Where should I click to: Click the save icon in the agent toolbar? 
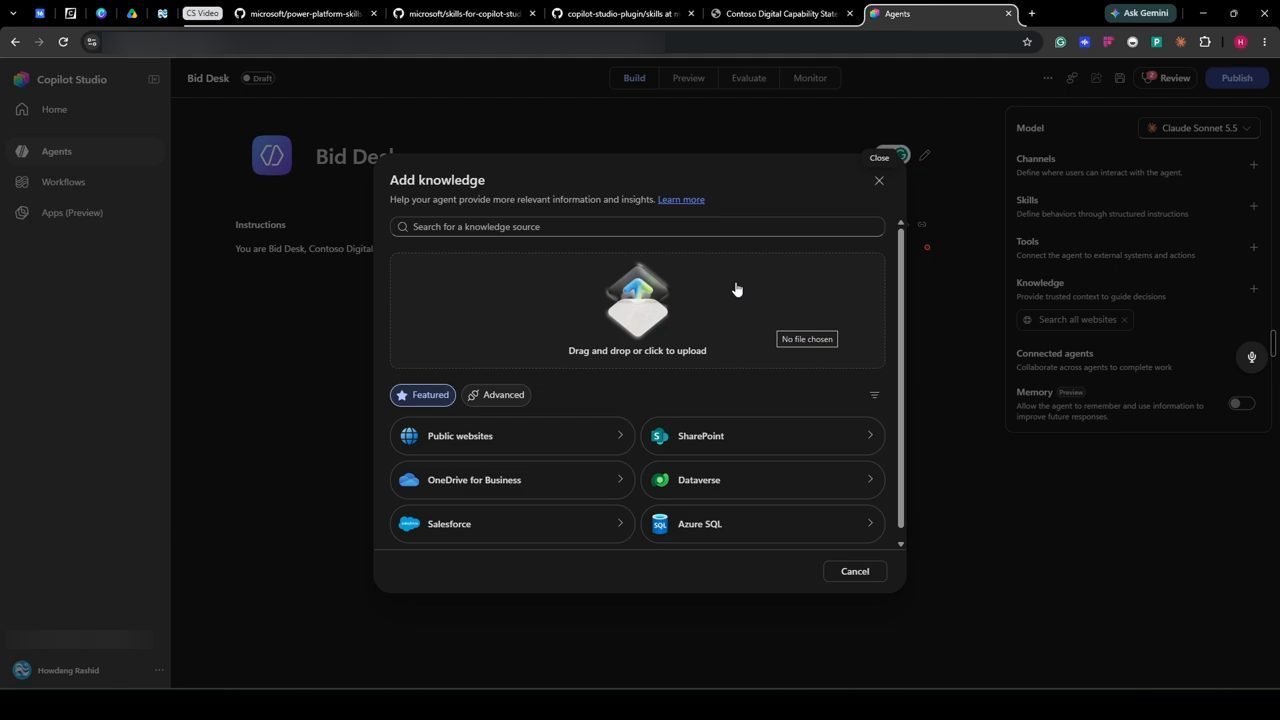[x=1120, y=78]
